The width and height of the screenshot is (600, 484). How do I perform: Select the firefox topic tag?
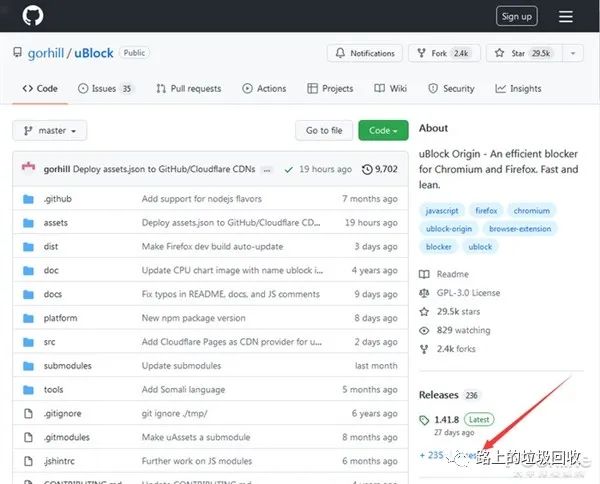pyautogui.click(x=486, y=211)
